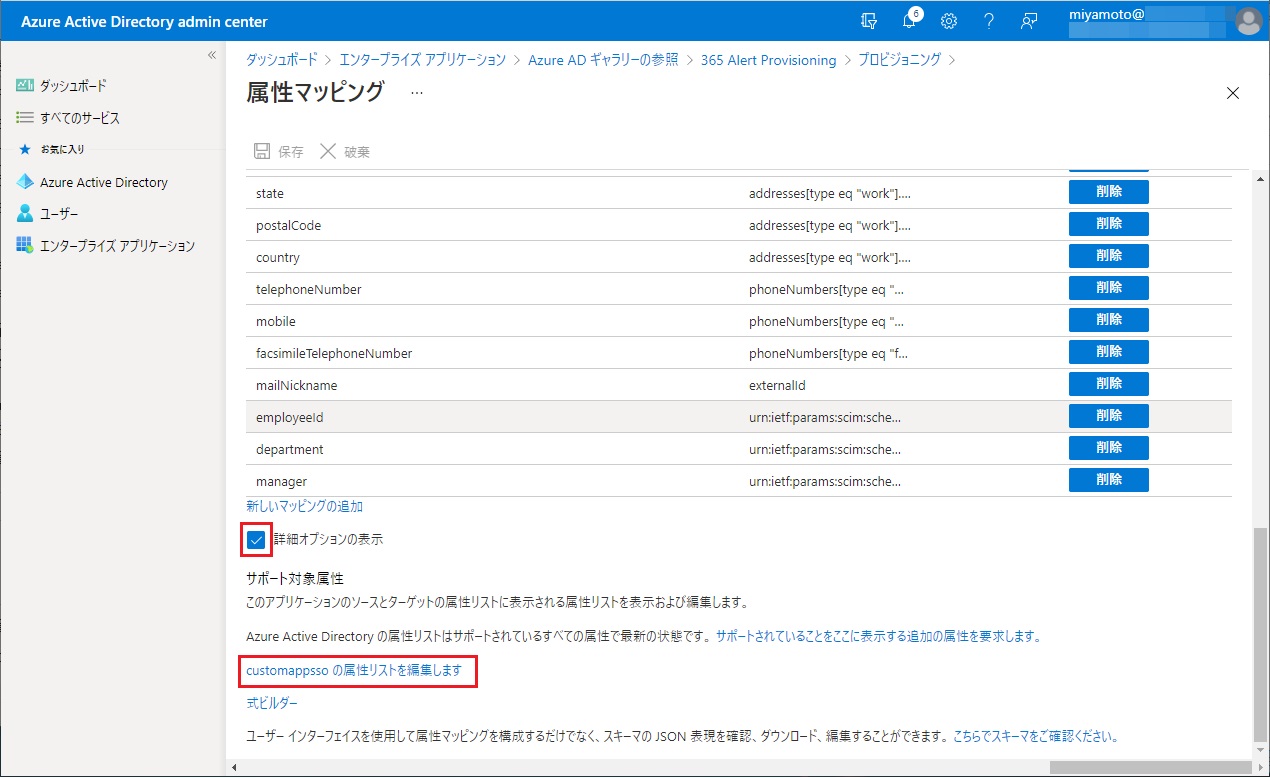Click the breadcrumb 365 Alert Provisioning

[768, 60]
